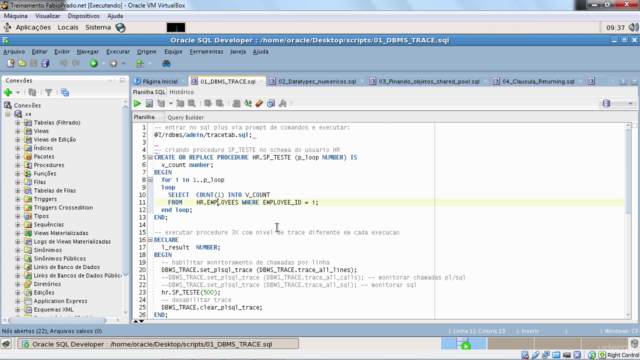Screen dimensions: 640x360
Task: Click the To Upper/Lower/InitCap icon
Action: (x=248, y=103)
